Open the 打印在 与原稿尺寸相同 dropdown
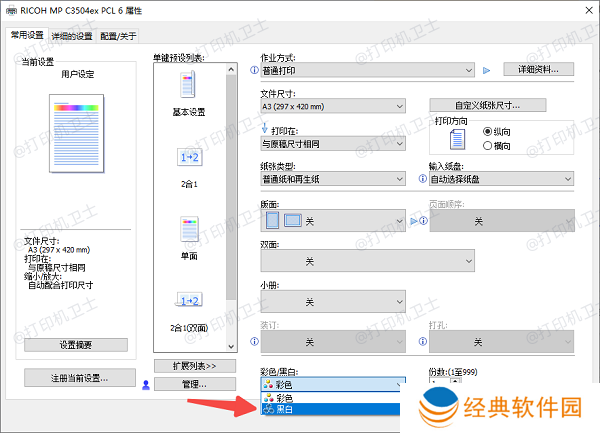600x433 pixels. click(x=333, y=144)
